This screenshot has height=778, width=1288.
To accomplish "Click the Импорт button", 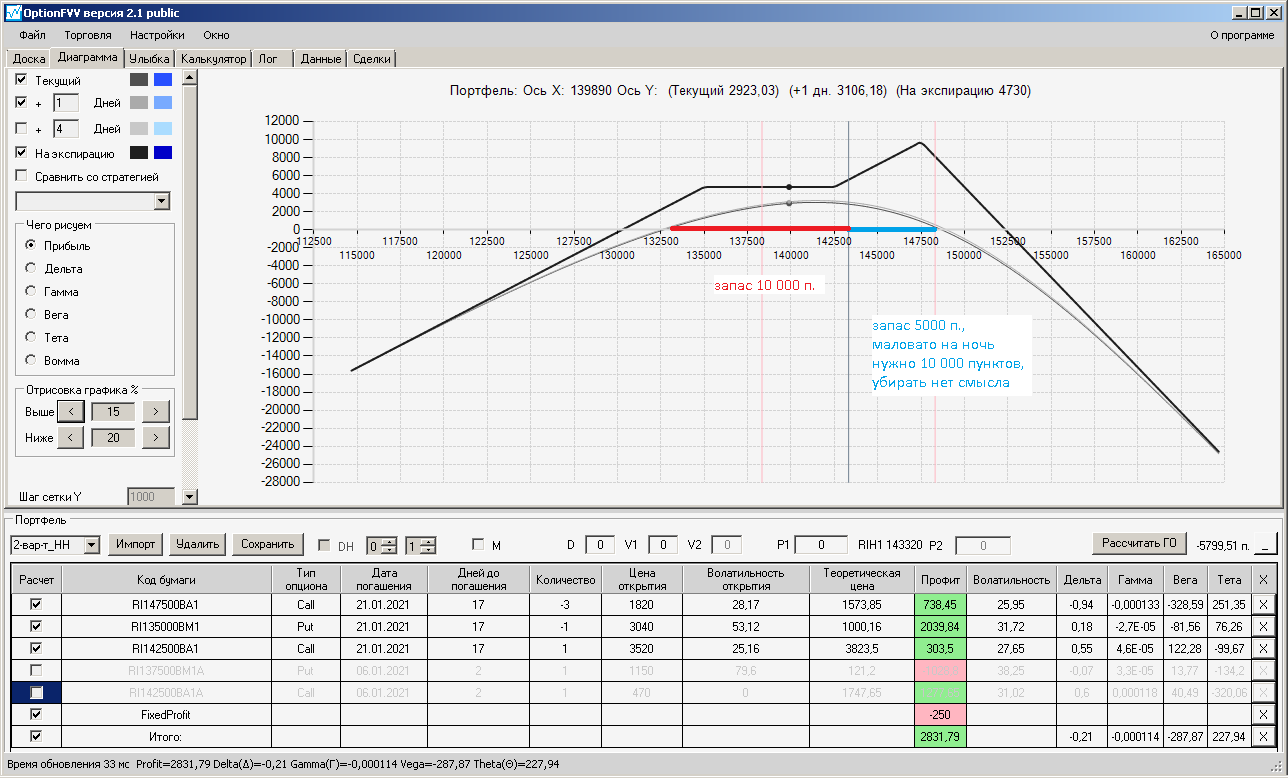I will coord(136,544).
